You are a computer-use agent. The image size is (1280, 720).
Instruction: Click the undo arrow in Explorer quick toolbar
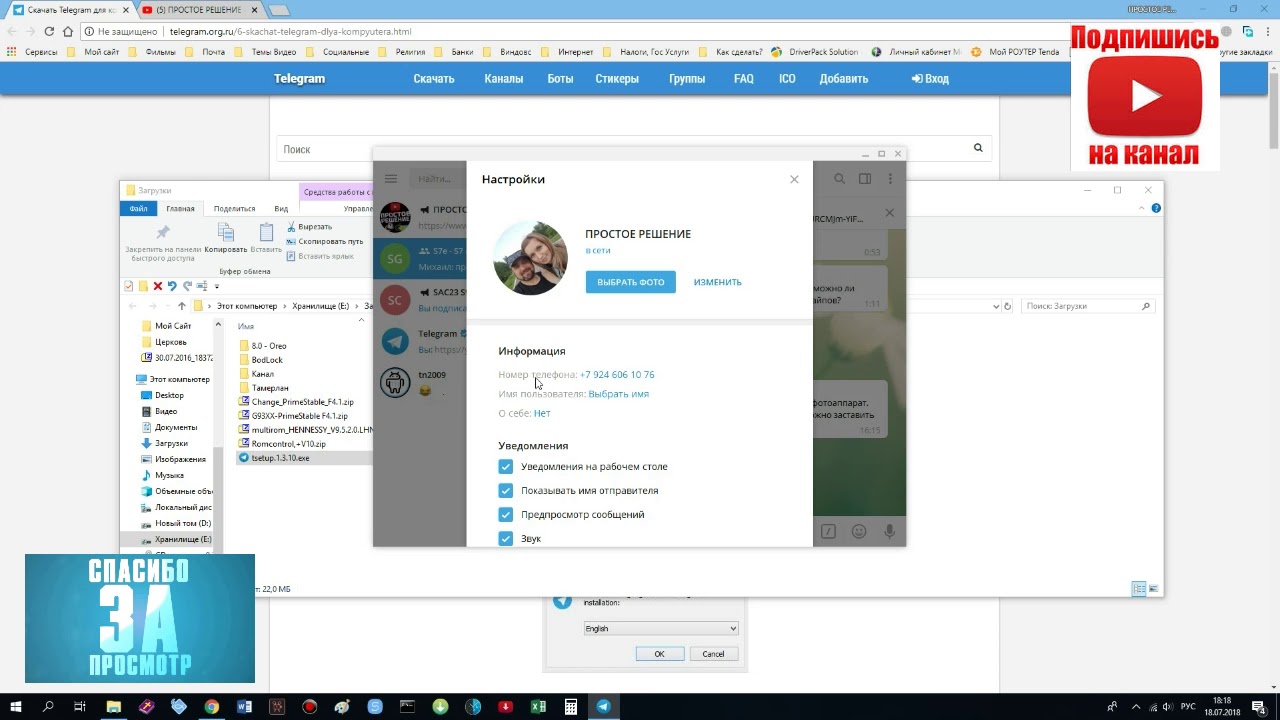point(172,286)
